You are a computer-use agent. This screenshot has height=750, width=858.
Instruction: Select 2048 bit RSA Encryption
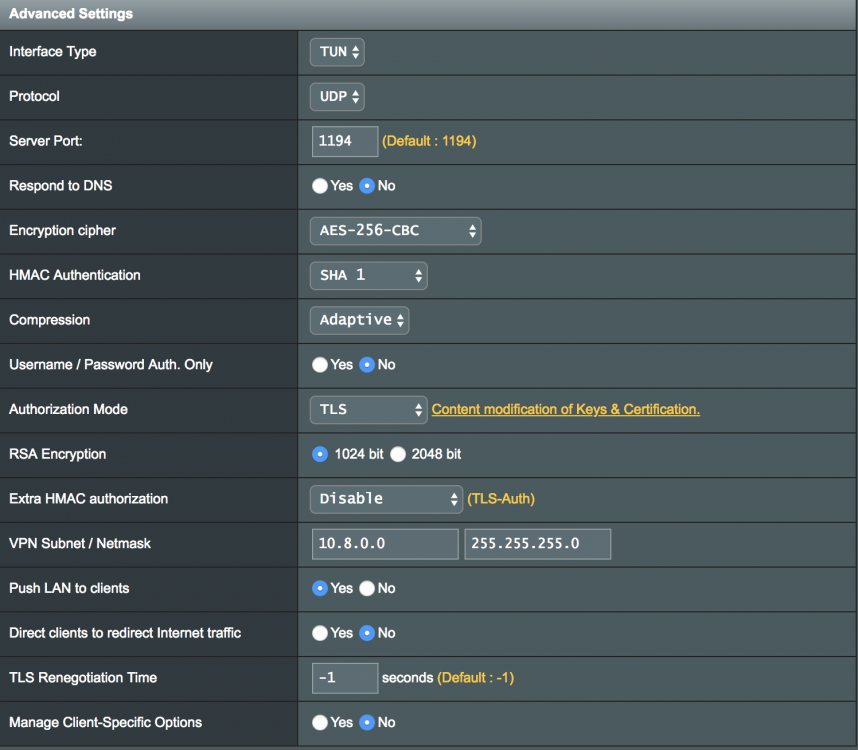398,454
